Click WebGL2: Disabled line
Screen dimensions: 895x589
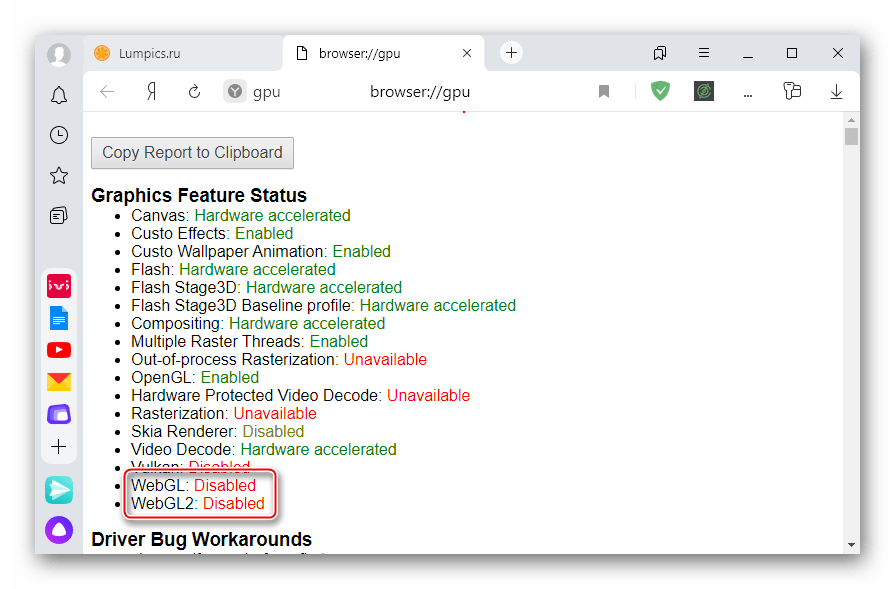click(198, 503)
